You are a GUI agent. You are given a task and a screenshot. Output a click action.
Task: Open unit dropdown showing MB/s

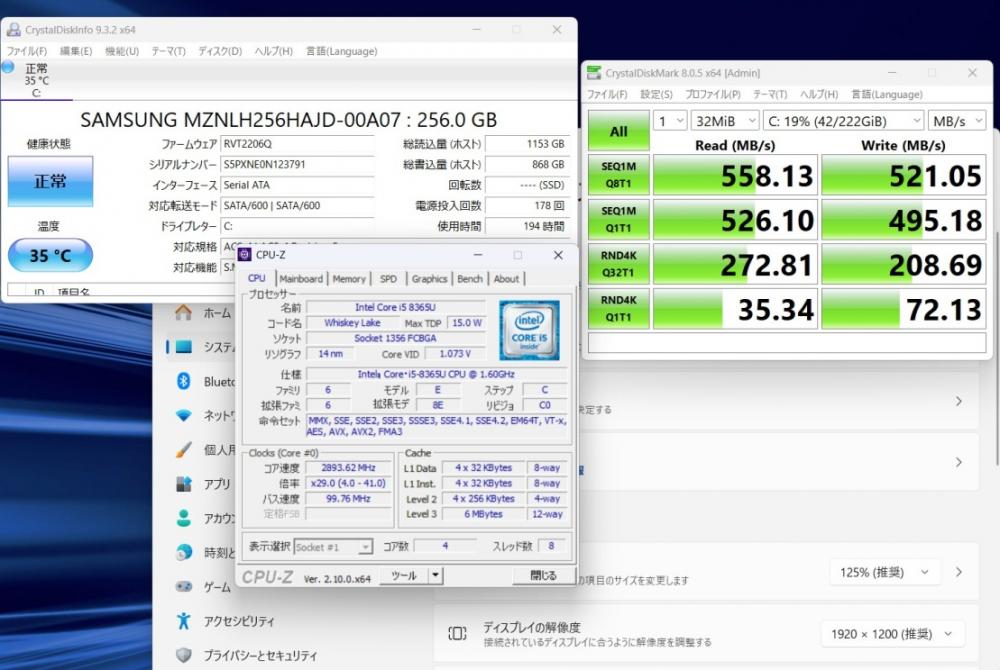coord(957,120)
